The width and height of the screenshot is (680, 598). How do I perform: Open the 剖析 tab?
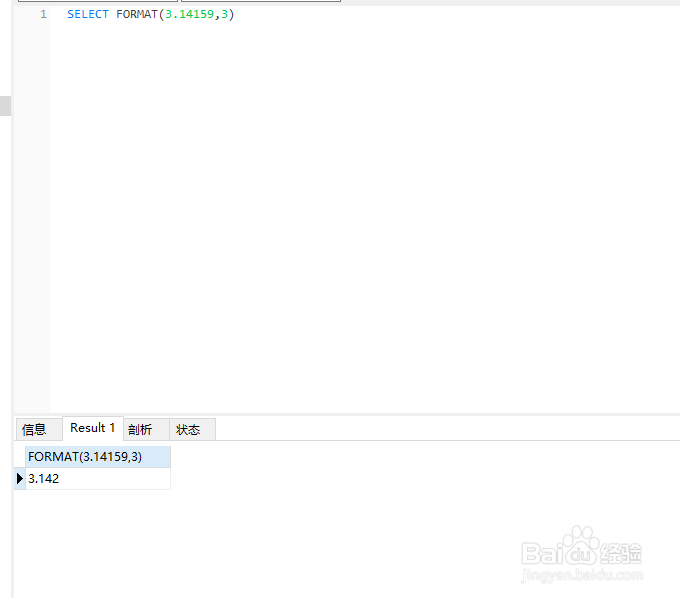pos(146,429)
